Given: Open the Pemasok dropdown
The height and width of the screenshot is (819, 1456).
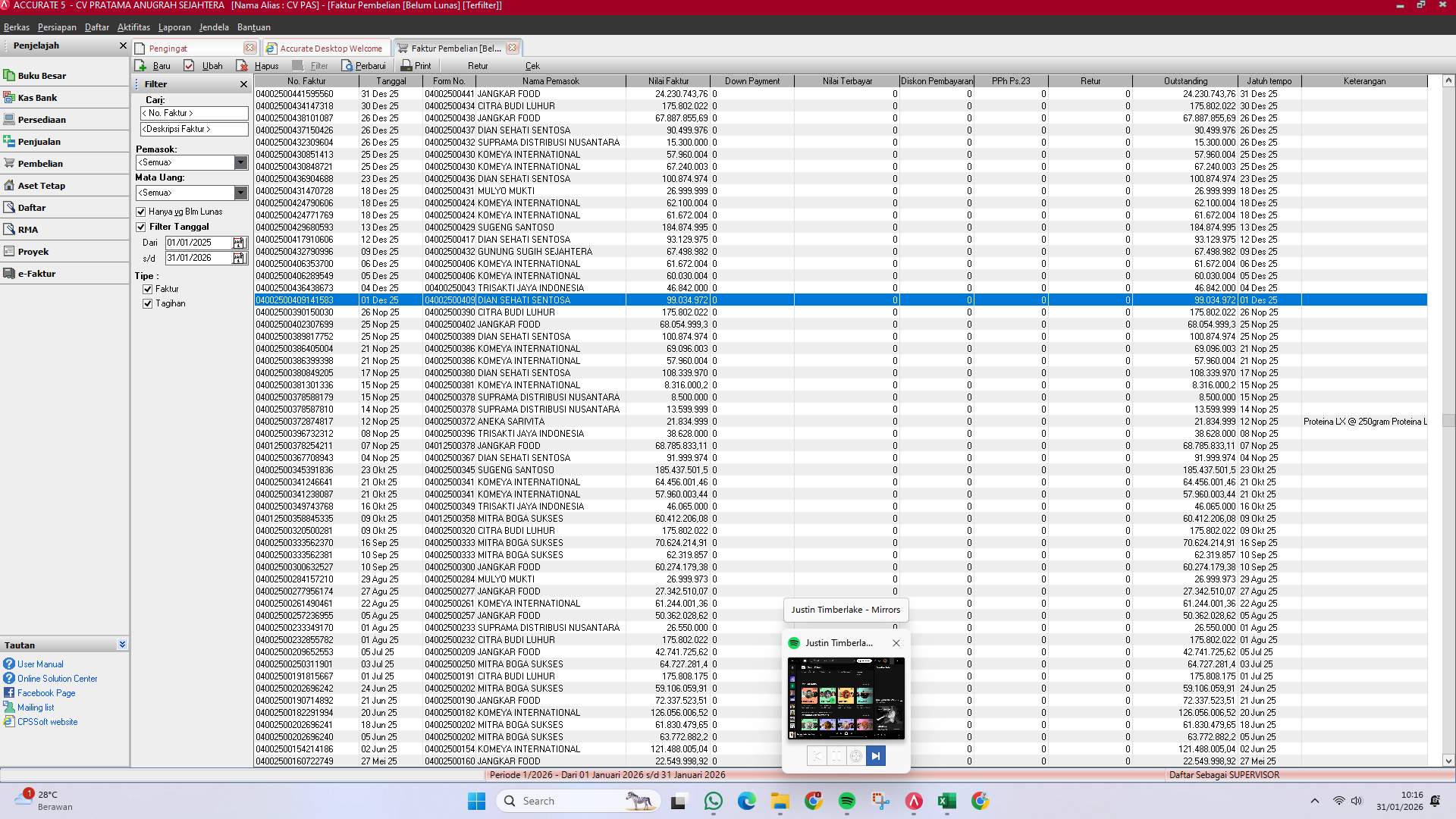Looking at the screenshot, I should click(241, 162).
